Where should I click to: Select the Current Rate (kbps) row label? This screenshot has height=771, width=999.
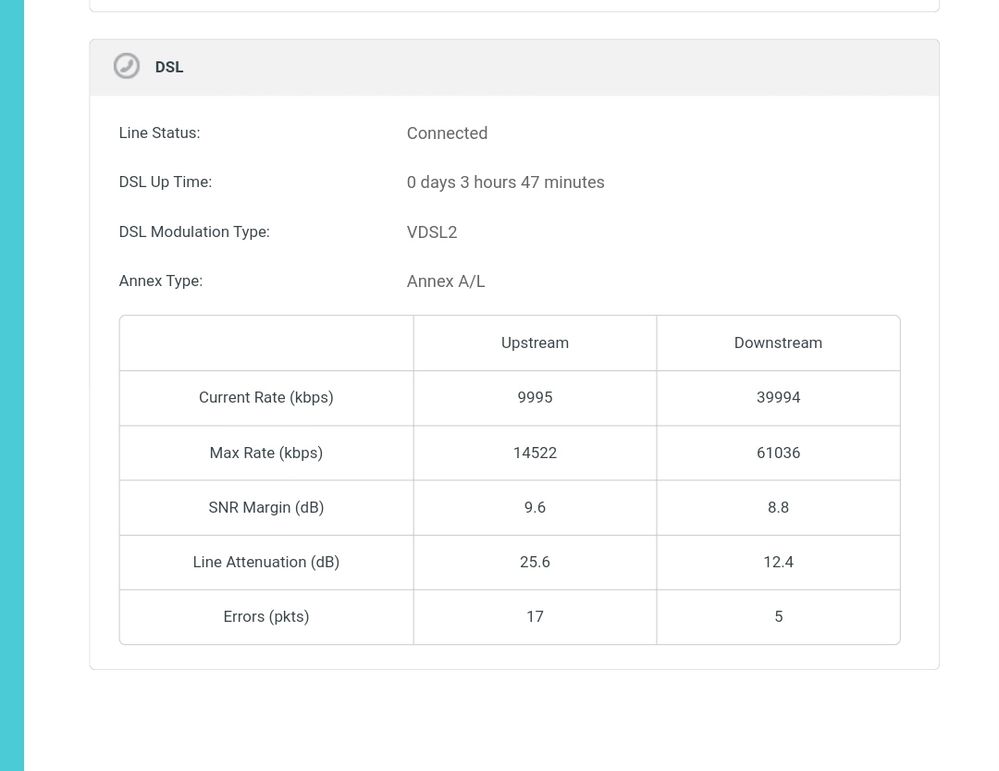[266, 397]
